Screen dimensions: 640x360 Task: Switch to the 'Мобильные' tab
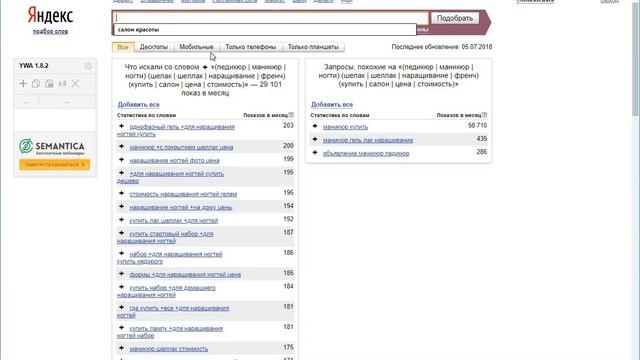click(196, 47)
